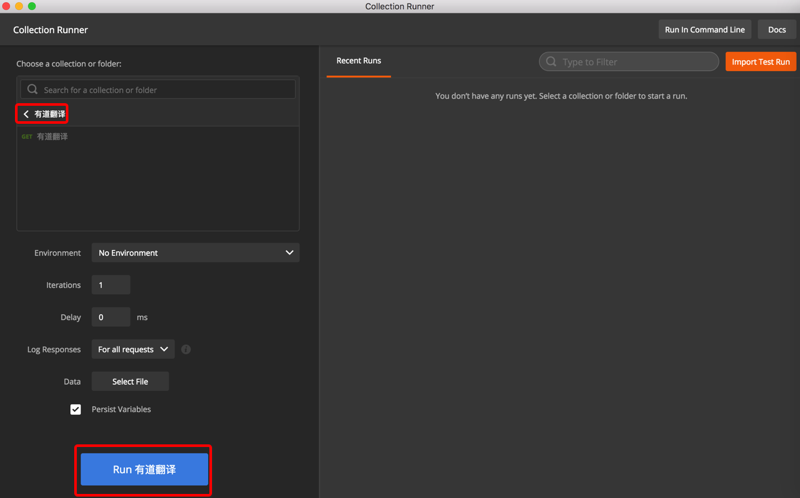Click the yellow macOS minimize button
The image size is (800, 498).
[19, 6]
